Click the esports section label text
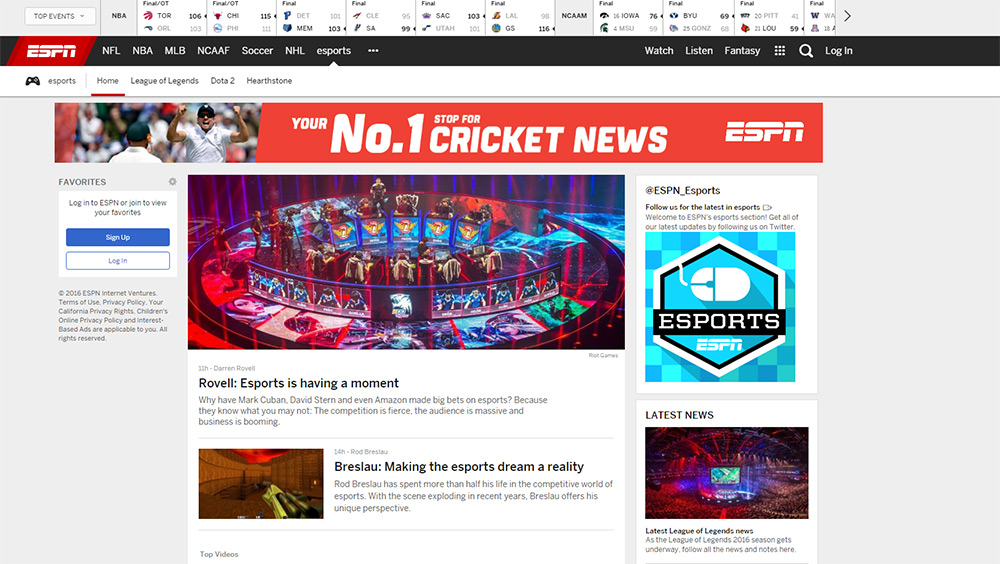1000x564 pixels. point(62,81)
